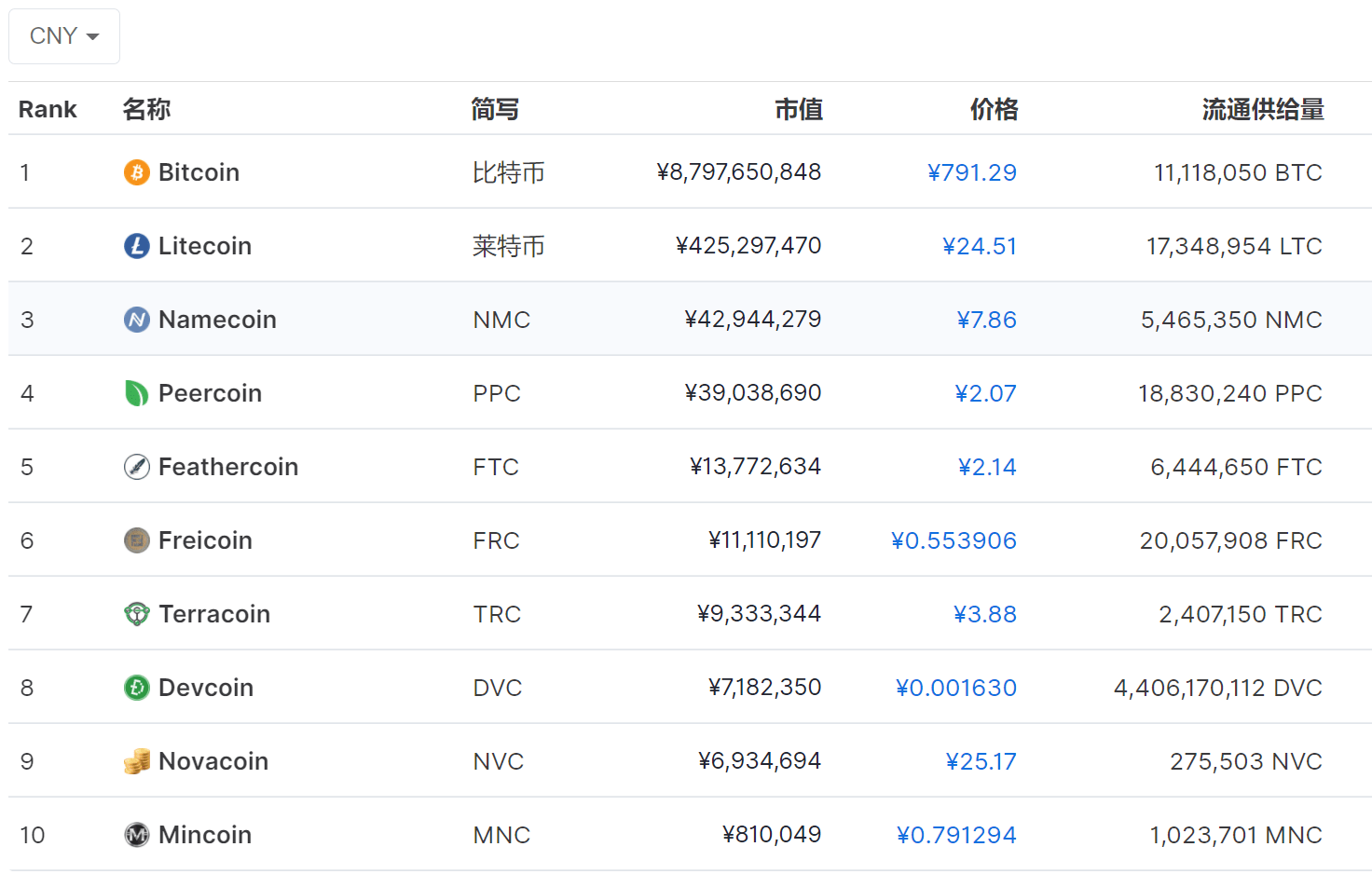Select the 莱特币 abbreviation cell

click(509, 246)
